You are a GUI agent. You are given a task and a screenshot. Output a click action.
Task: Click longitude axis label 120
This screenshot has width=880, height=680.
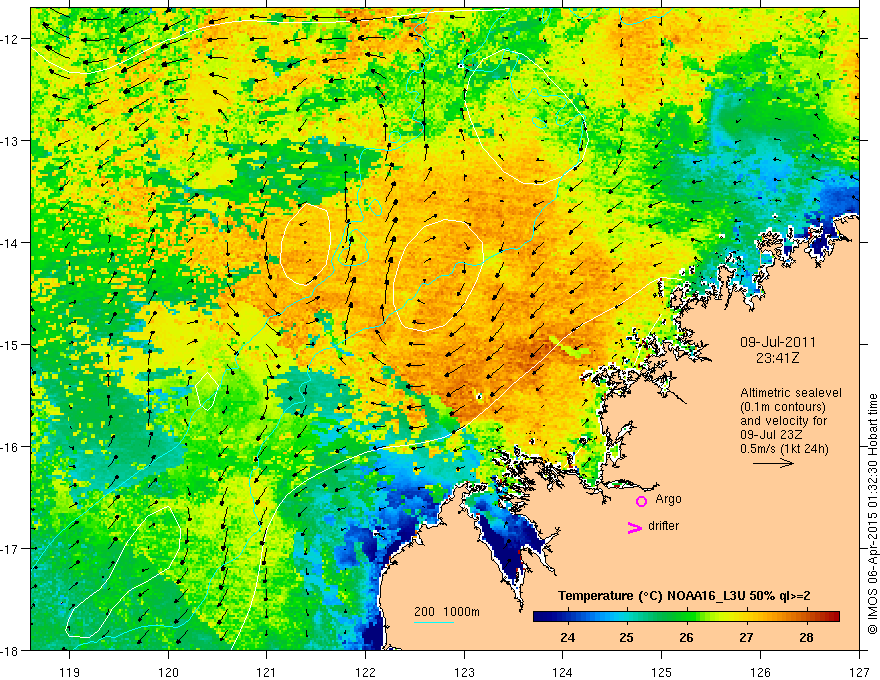point(168,672)
